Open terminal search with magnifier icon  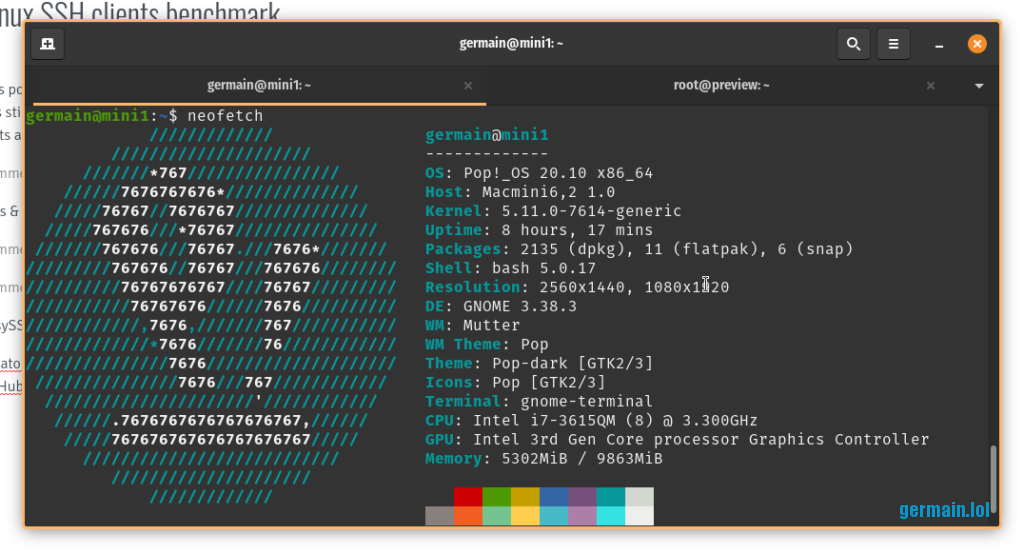click(x=853, y=44)
